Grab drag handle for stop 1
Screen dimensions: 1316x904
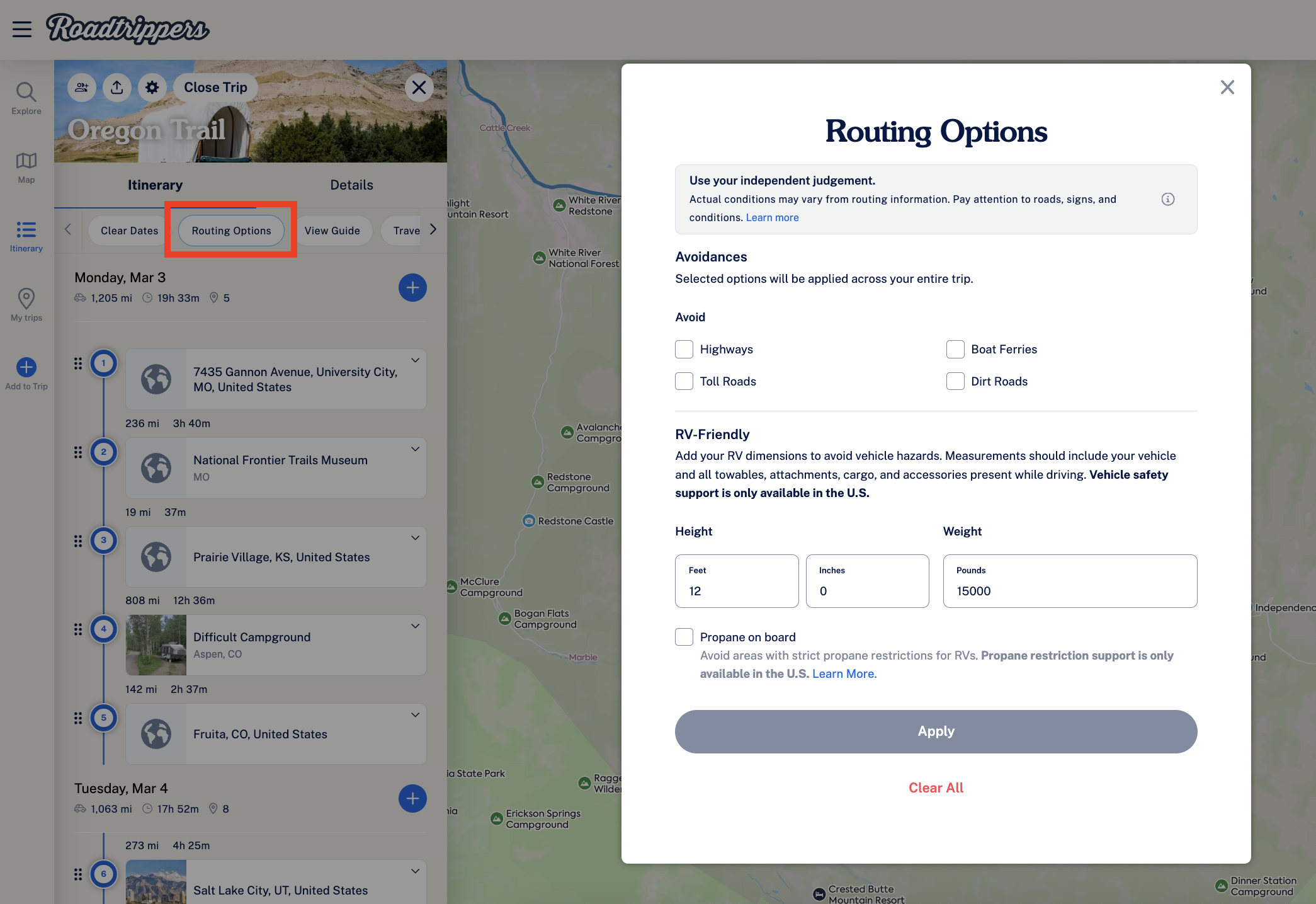pos(78,363)
